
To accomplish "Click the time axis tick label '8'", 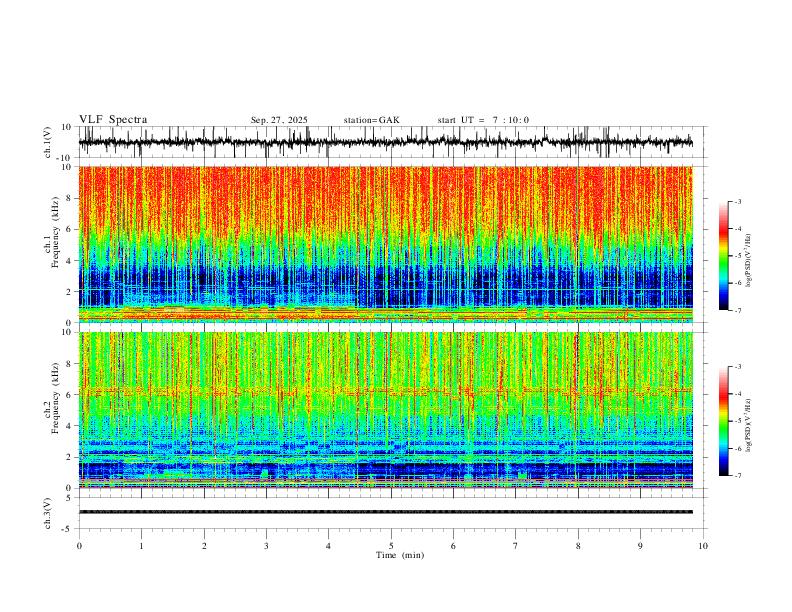I will click(578, 546).
